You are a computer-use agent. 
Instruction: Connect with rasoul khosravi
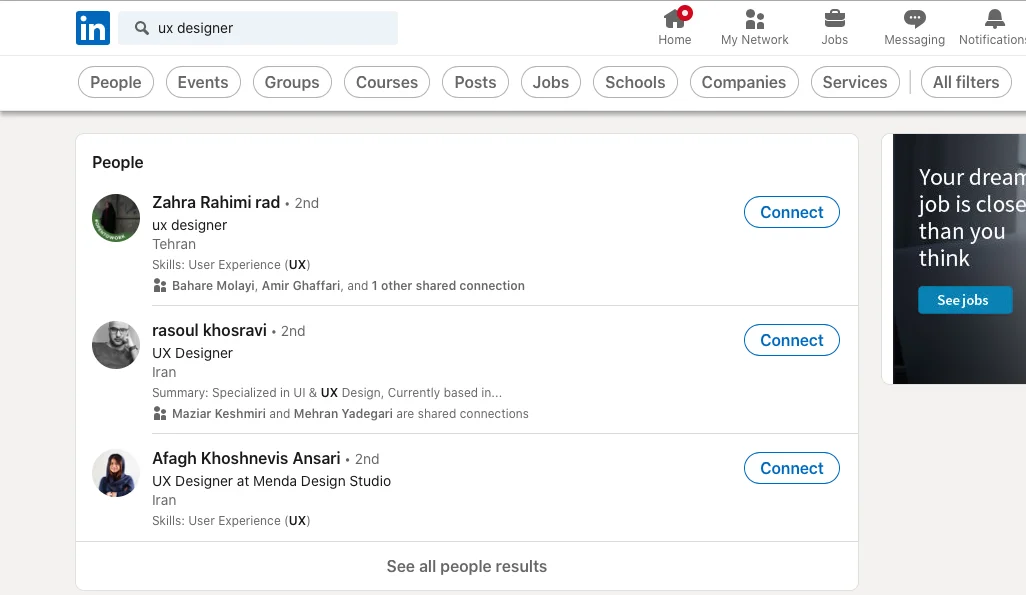[x=791, y=340]
